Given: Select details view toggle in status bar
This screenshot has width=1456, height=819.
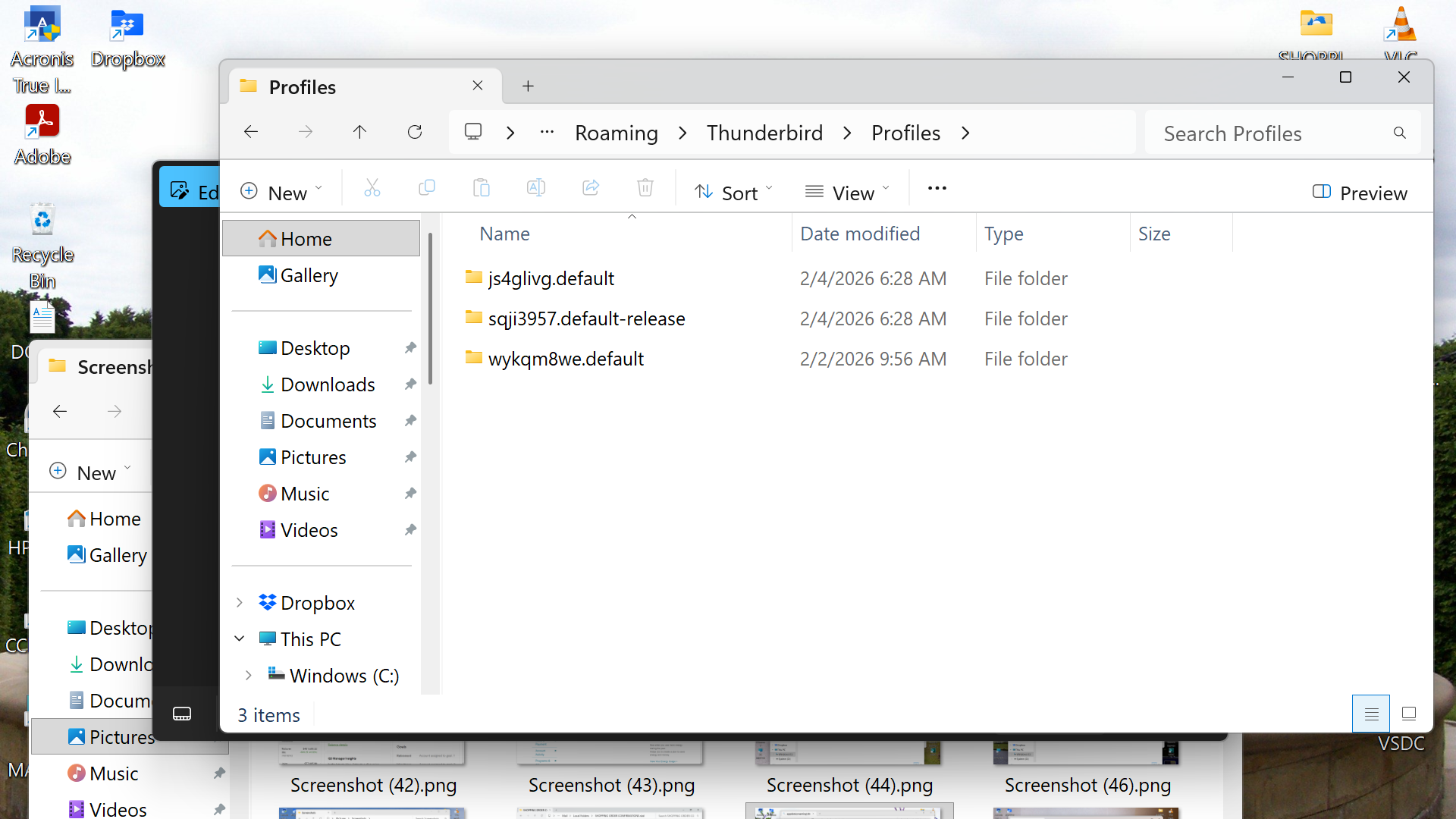Looking at the screenshot, I should click(1371, 714).
